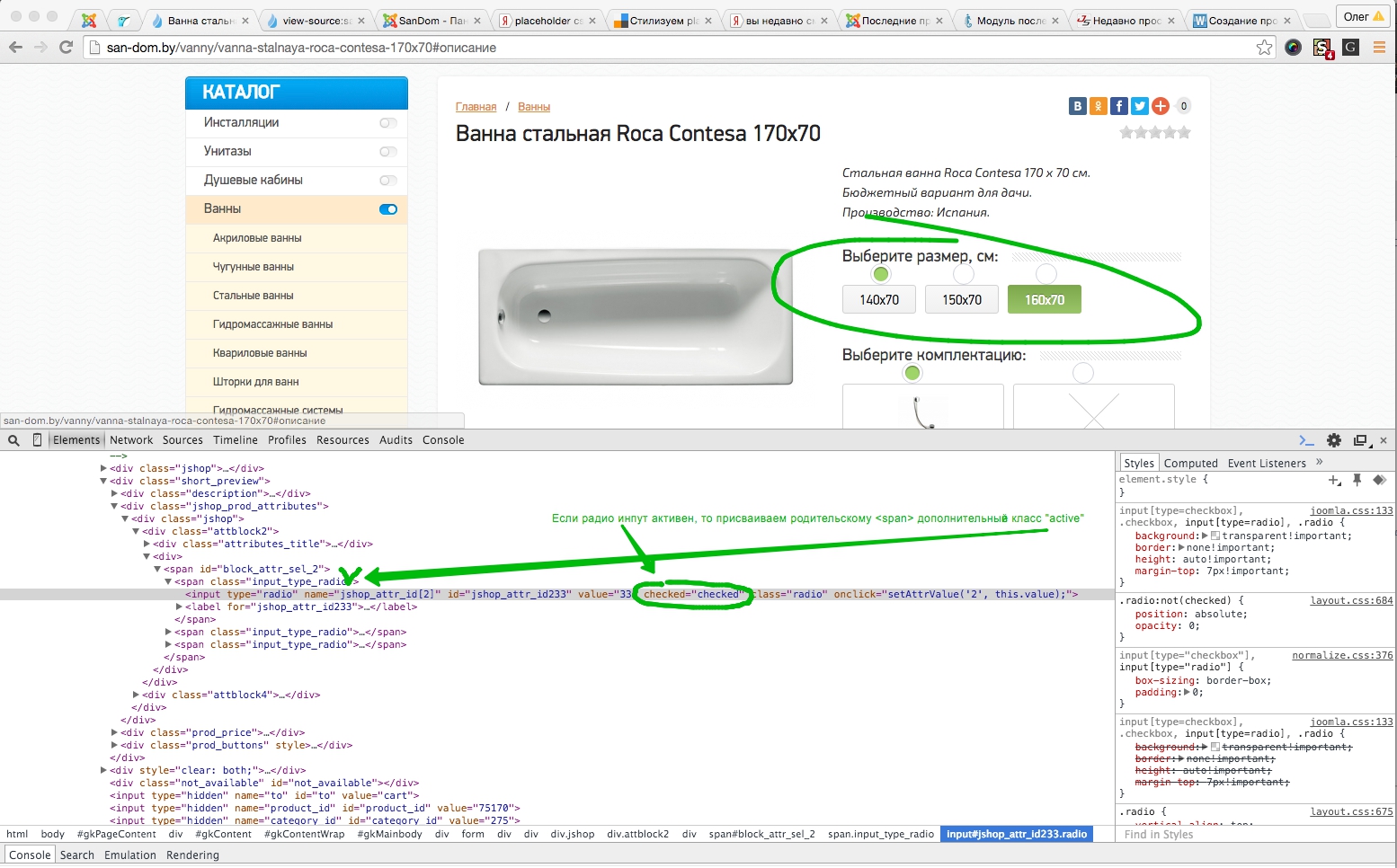This screenshot has height=868, width=1397.
Task: Expand the div class attblock4 node
Action: (x=136, y=695)
